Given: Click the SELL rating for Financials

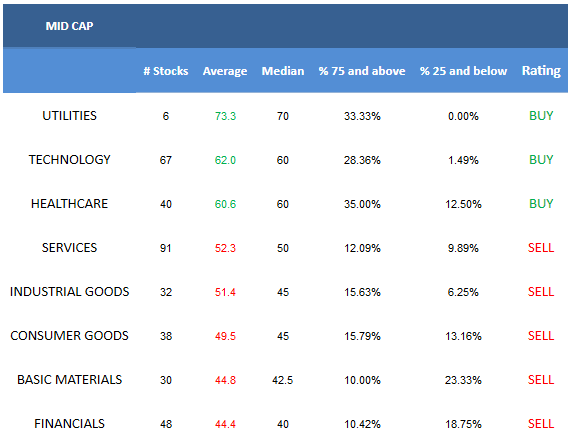Looking at the screenshot, I should point(541,424).
